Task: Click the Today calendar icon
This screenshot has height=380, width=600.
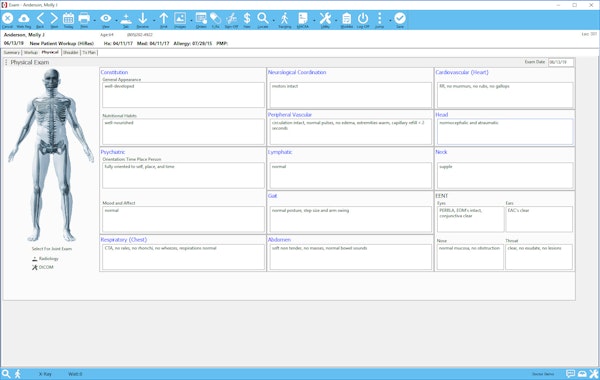Action: (68, 18)
